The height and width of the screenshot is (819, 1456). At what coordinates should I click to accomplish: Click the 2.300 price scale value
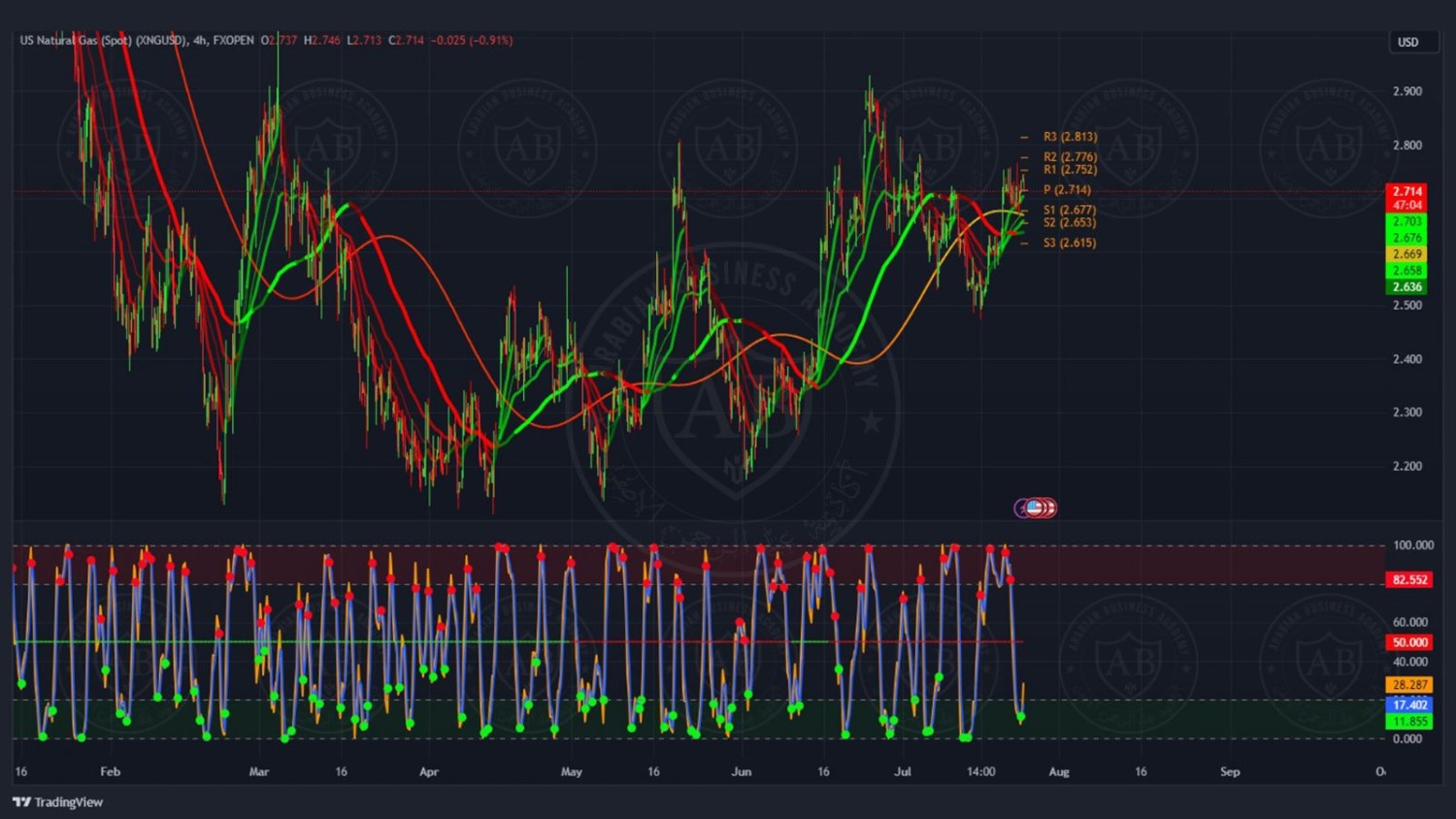click(x=1407, y=412)
